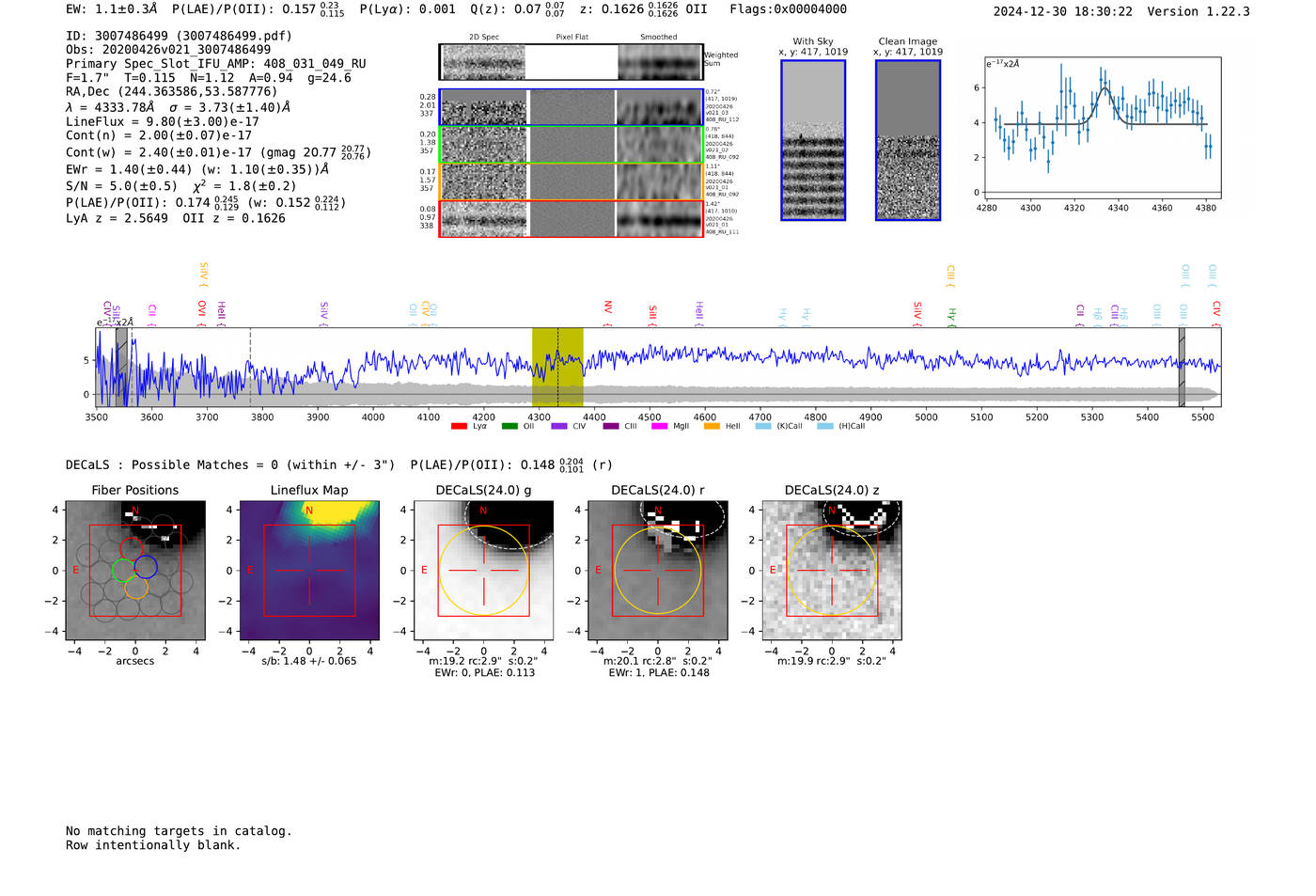
Task: Click the 'Flags:0x00004000' header text
Action: coord(788,9)
